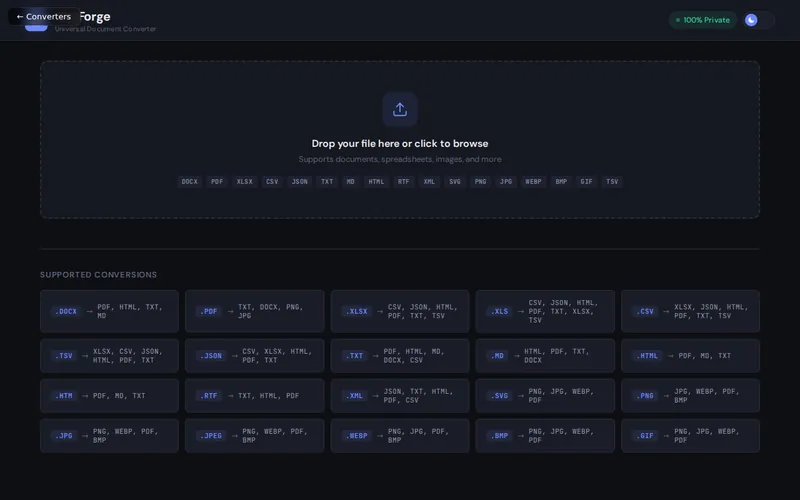
Task: Select the .XLSX conversion card
Action: 400,311
